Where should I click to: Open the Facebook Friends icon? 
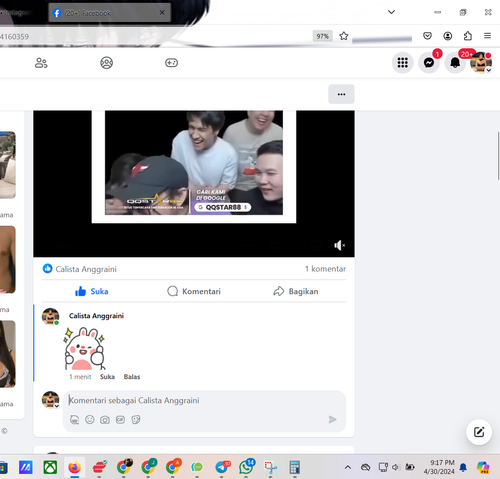click(x=41, y=63)
